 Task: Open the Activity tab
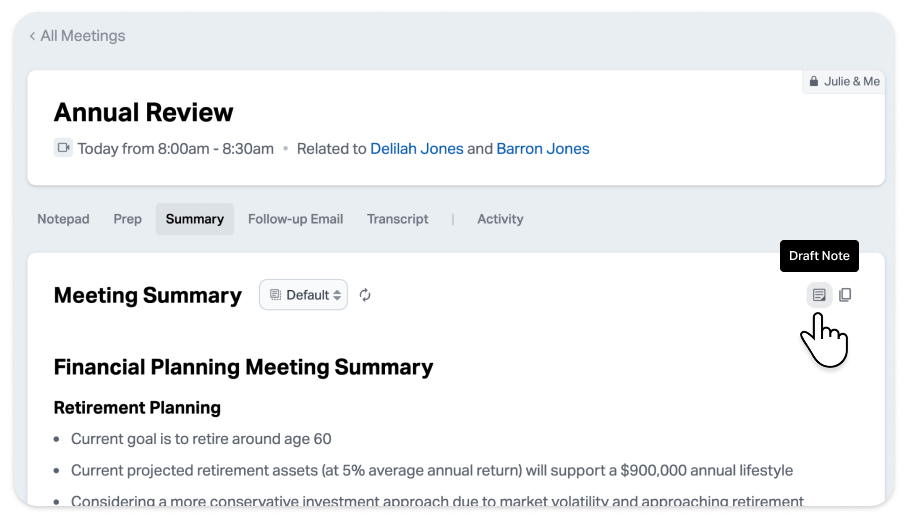[x=500, y=219]
